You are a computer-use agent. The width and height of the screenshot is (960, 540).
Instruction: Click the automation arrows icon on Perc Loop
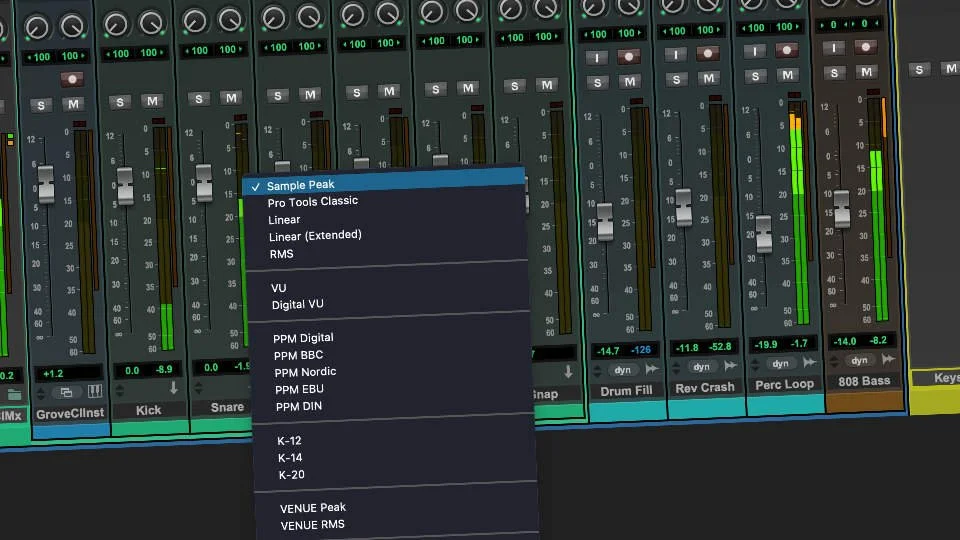809,362
